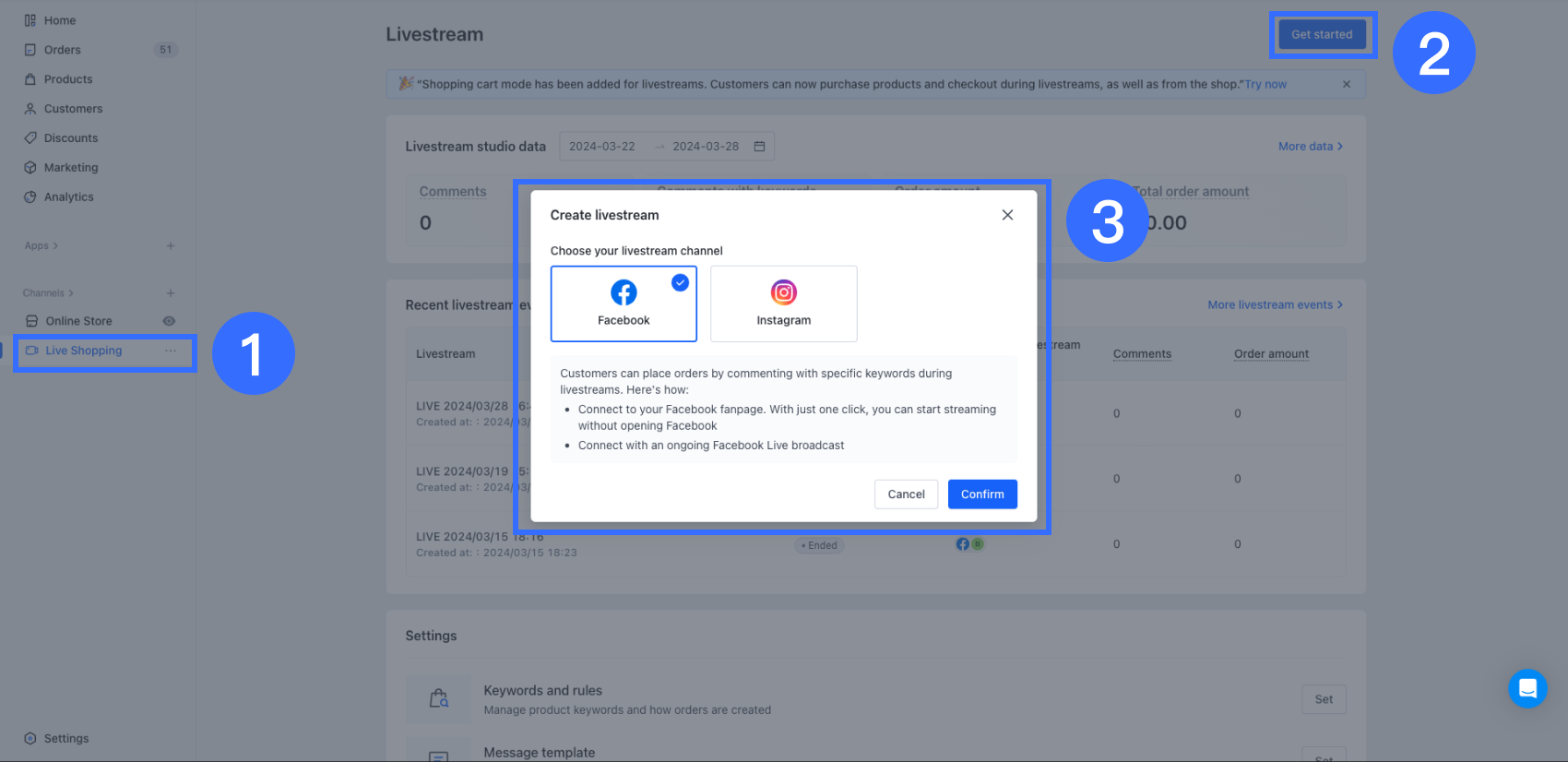This screenshot has height=762, width=1568.
Task: Click the Keywords and rules icon
Action: coord(439,699)
